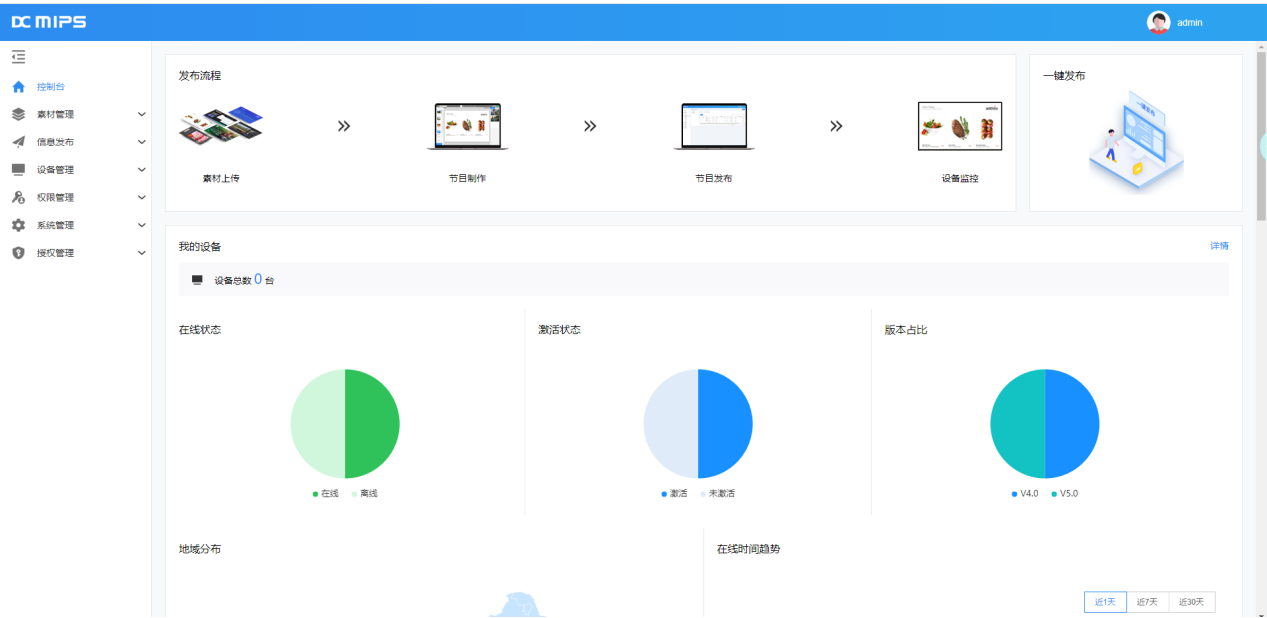1267x618 pixels.
Task: Click the home icon beside 控制台
Action: pos(18,87)
